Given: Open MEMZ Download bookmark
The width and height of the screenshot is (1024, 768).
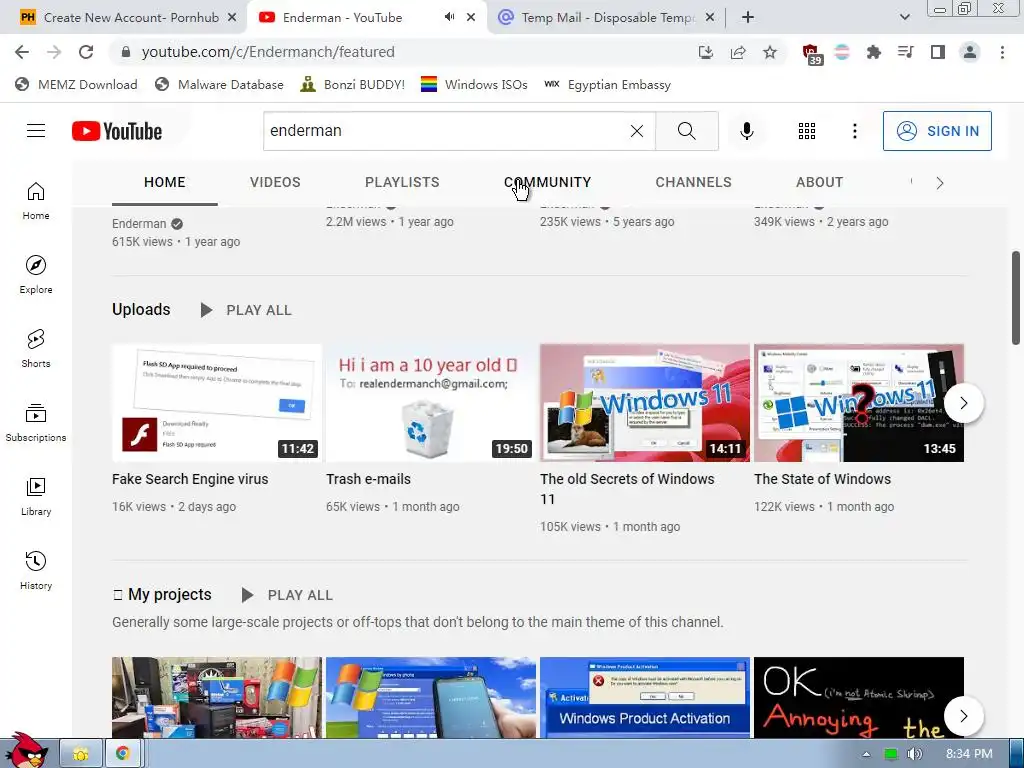Looking at the screenshot, I should 76,84.
